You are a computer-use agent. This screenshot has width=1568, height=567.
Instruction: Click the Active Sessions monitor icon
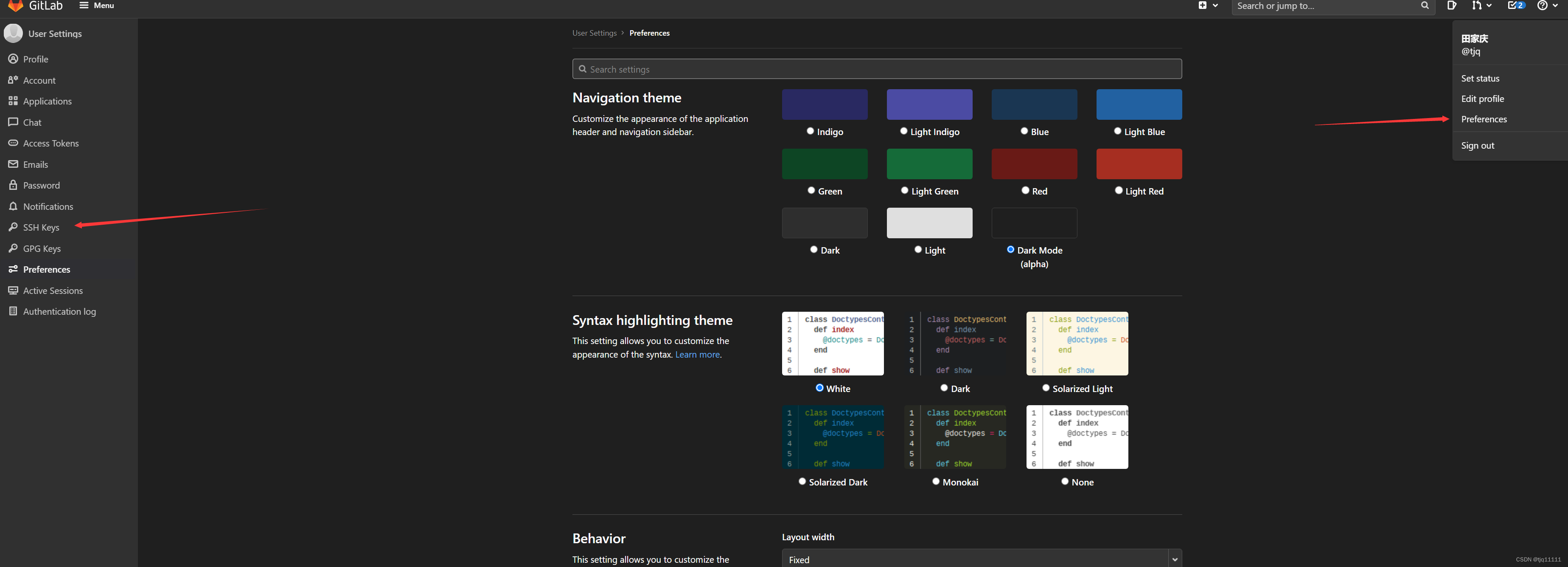(x=13, y=291)
